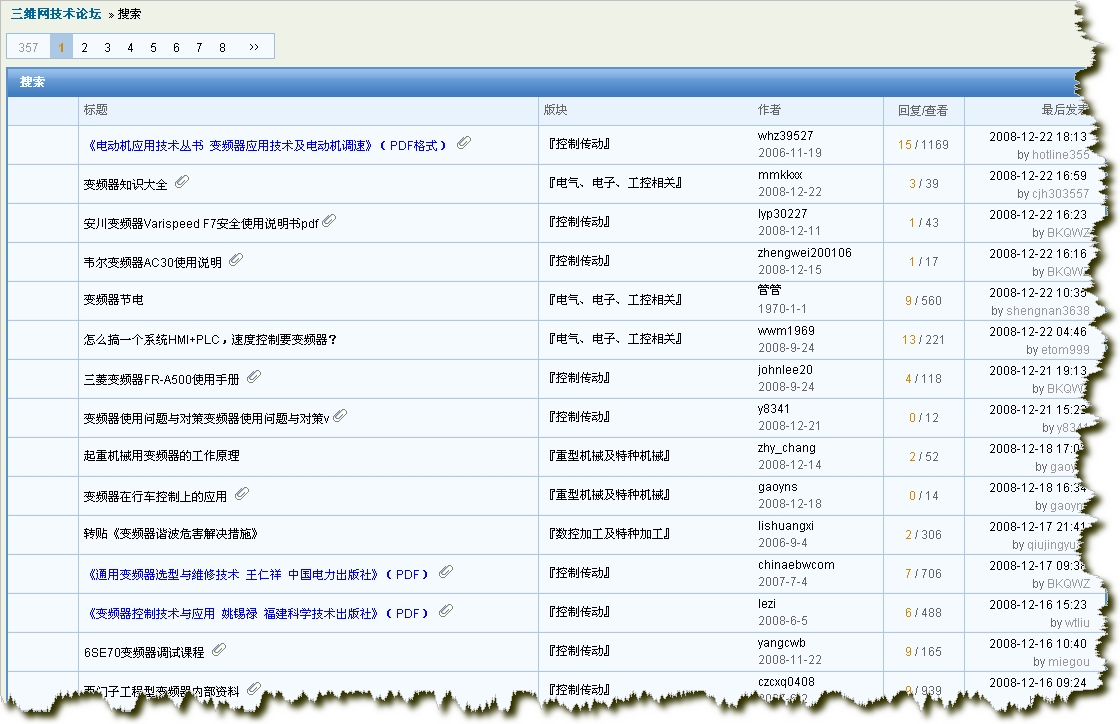Go to page 3 of search results
This screenshot has height=724, width=1120.
[x=107, y=47]
